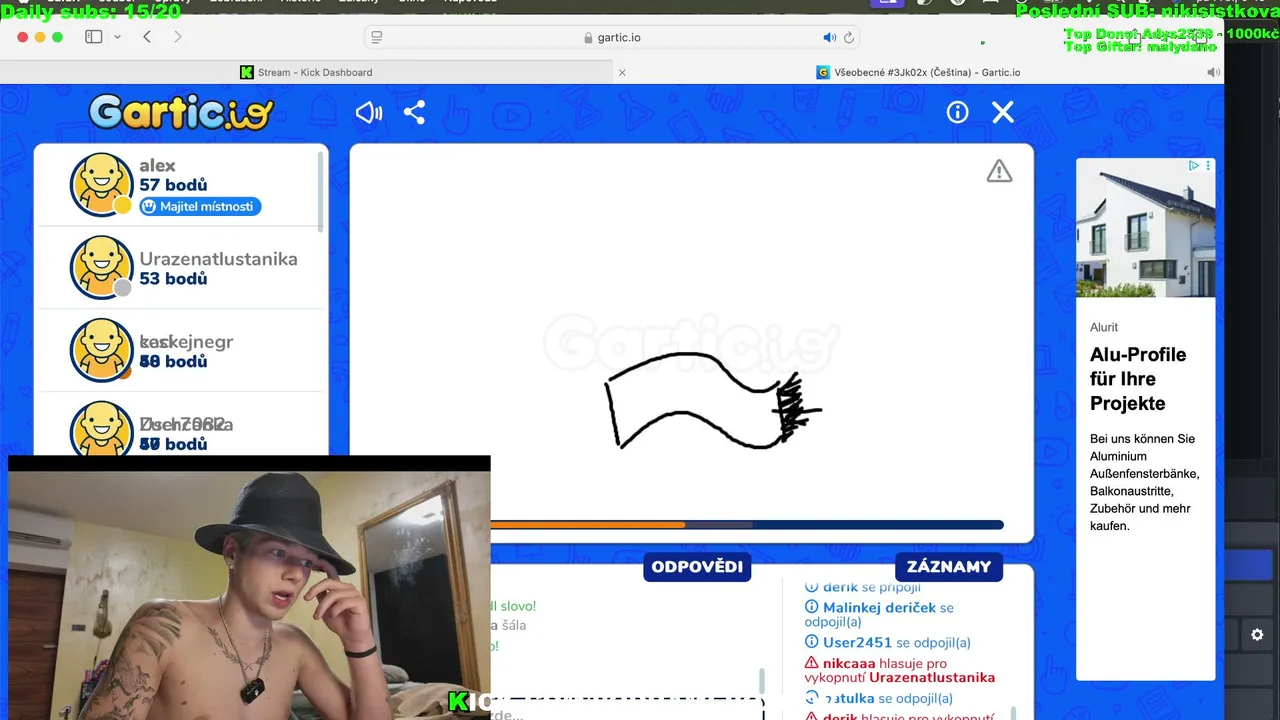Image resolution: width=1280 pixels, height=720 pixels.
Task: Click the player list scrollbar
Action: tap(322, 190)
